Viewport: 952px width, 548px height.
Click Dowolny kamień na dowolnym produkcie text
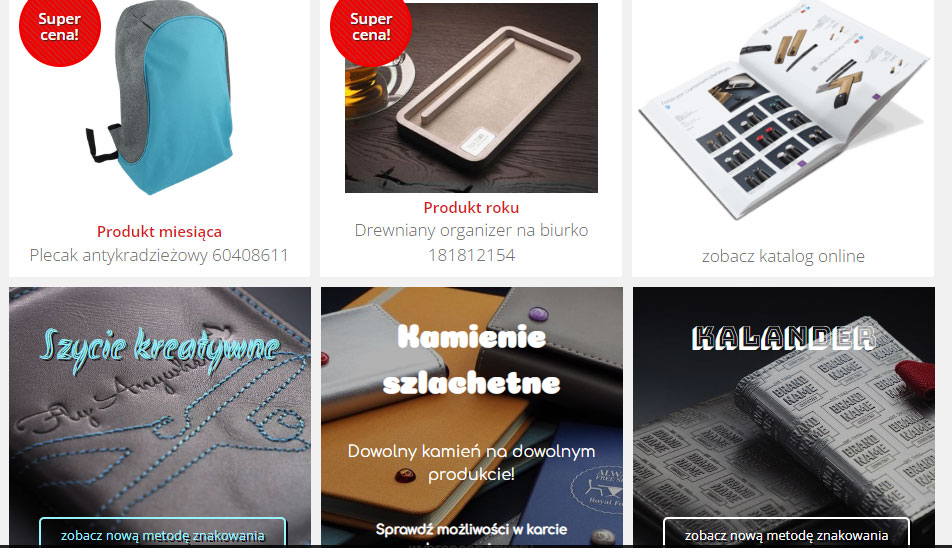click(471, 462)
